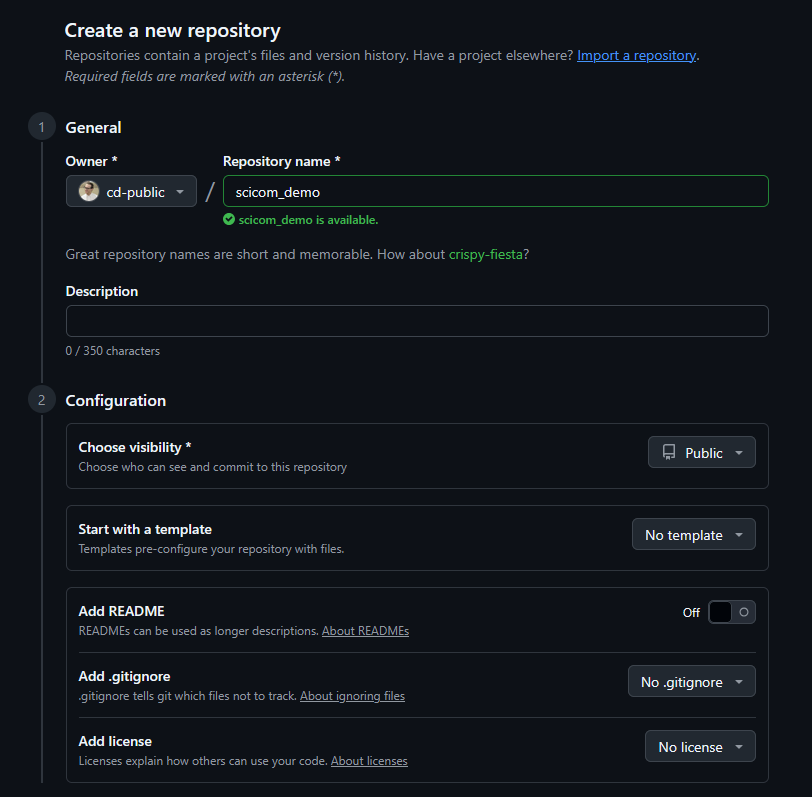Viewport: 812px width, 797px height.
Task: Follow the Import a repository link
Action: click(636, 56)
